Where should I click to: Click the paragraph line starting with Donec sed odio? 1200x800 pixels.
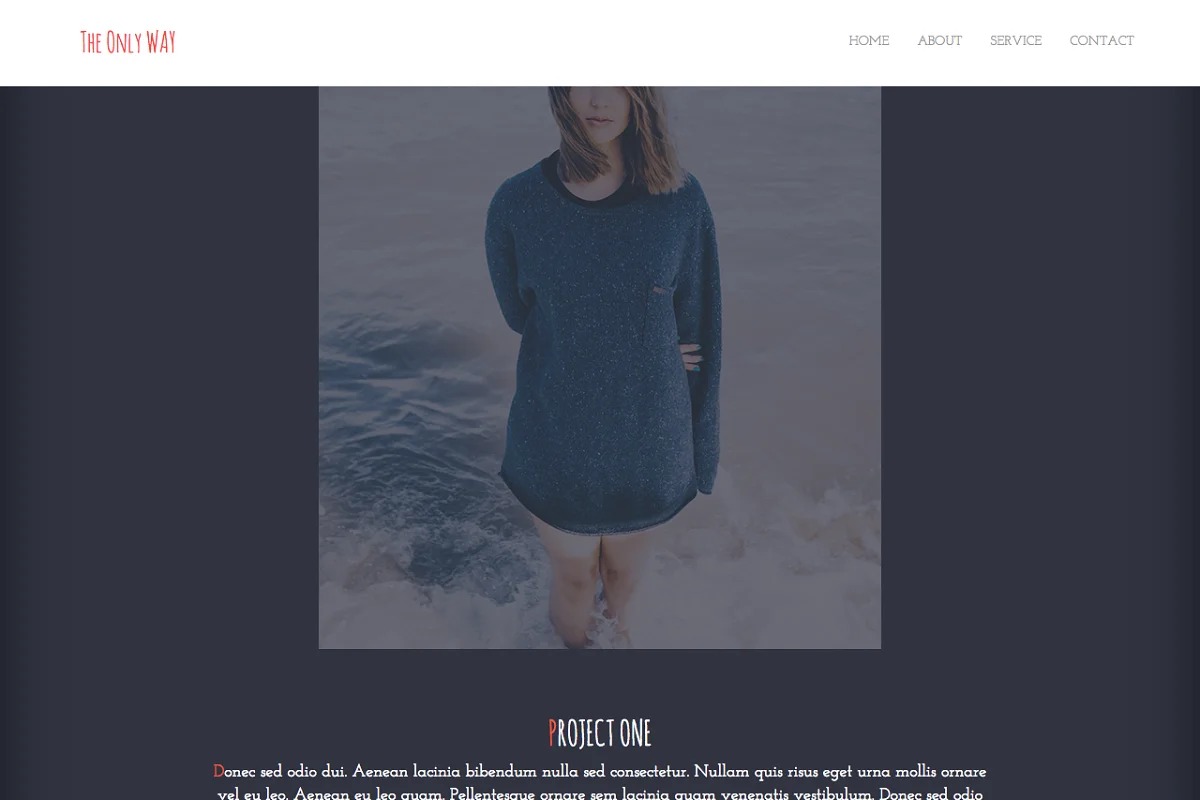pyautogui.click(x=600, y=772)
